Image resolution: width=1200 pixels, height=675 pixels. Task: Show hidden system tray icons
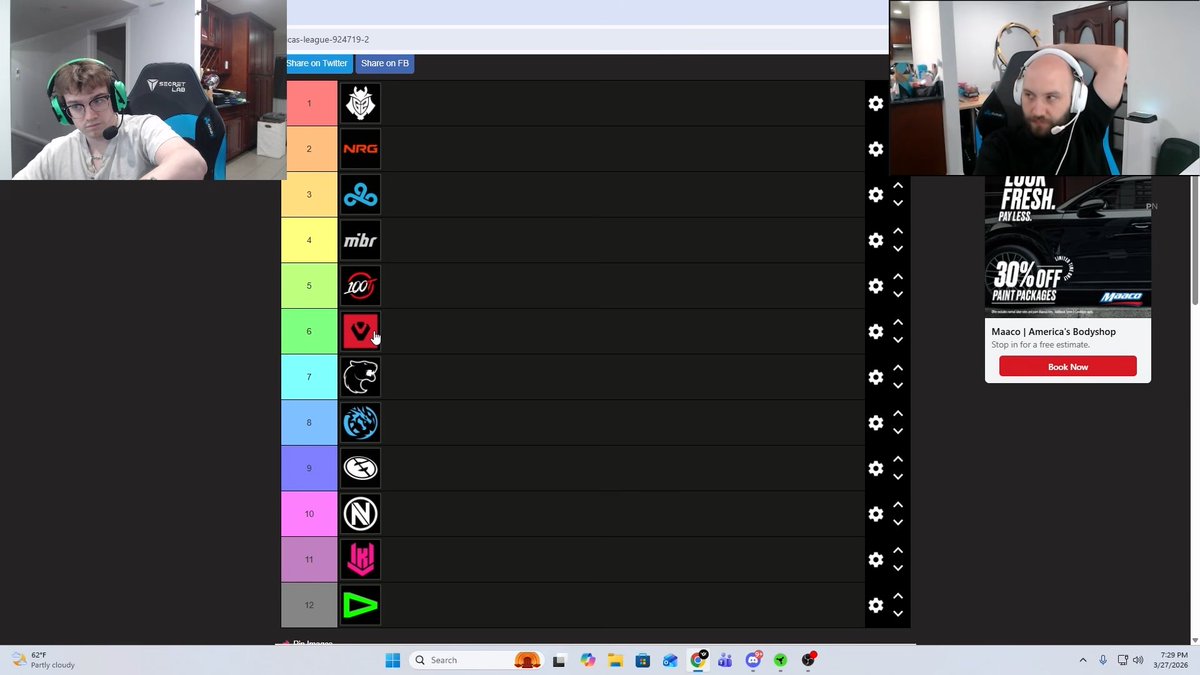(1083, 660)
